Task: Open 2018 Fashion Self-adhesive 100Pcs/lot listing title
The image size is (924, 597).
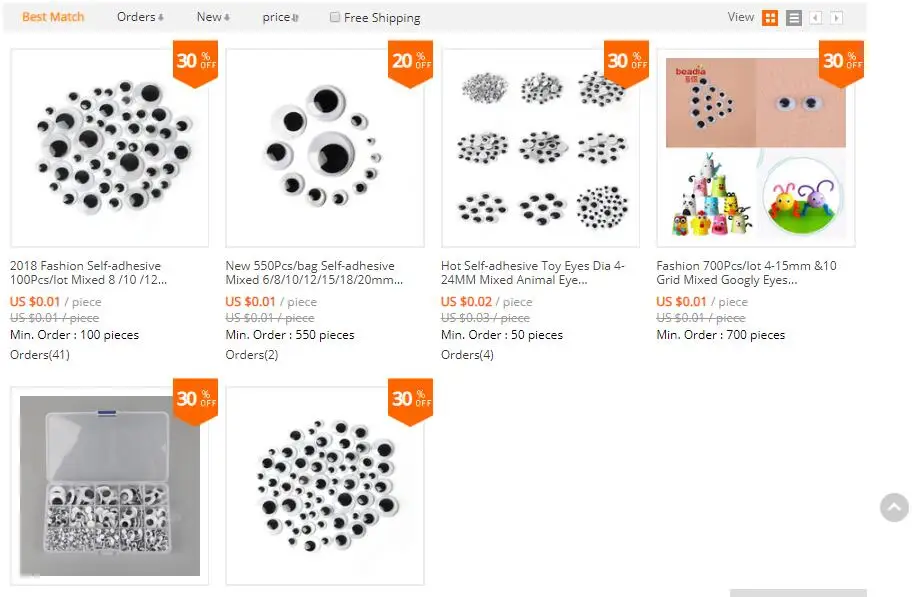Action: [88, 272]
